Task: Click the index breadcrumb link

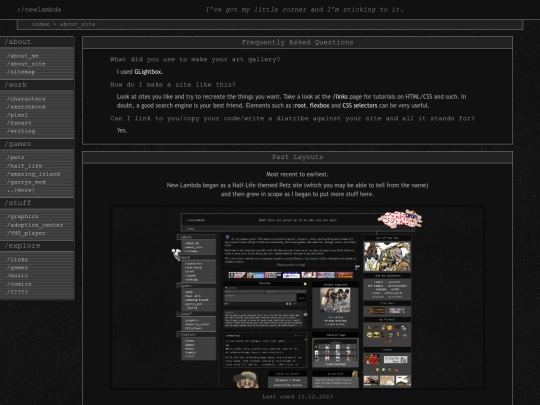Action: point(41,24)
